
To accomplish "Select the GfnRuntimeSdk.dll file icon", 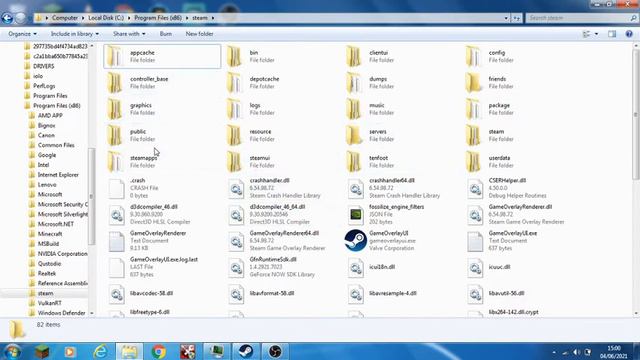I will point(236,267).
